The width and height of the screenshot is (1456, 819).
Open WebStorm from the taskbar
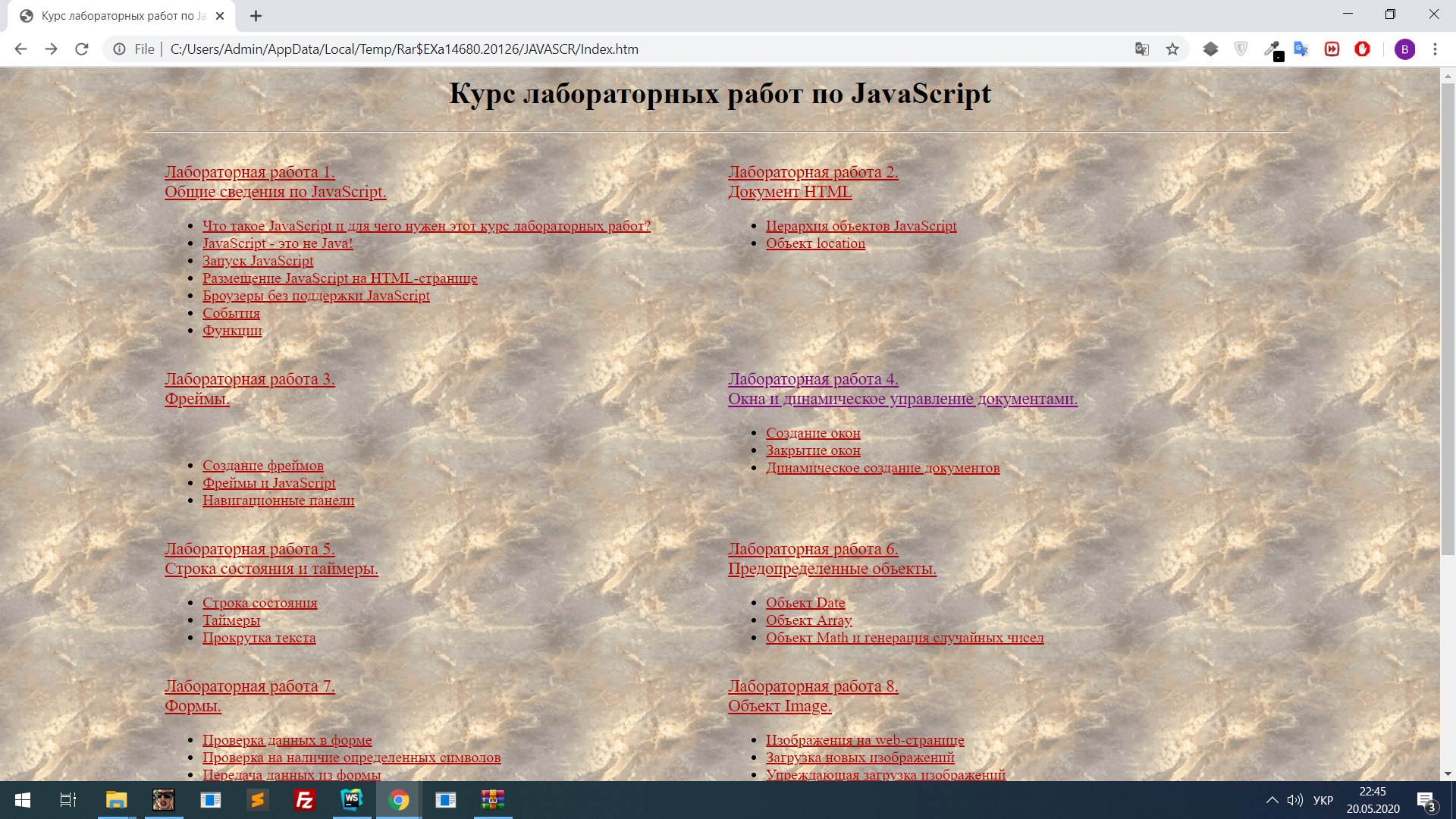click(x=352, y=800)
